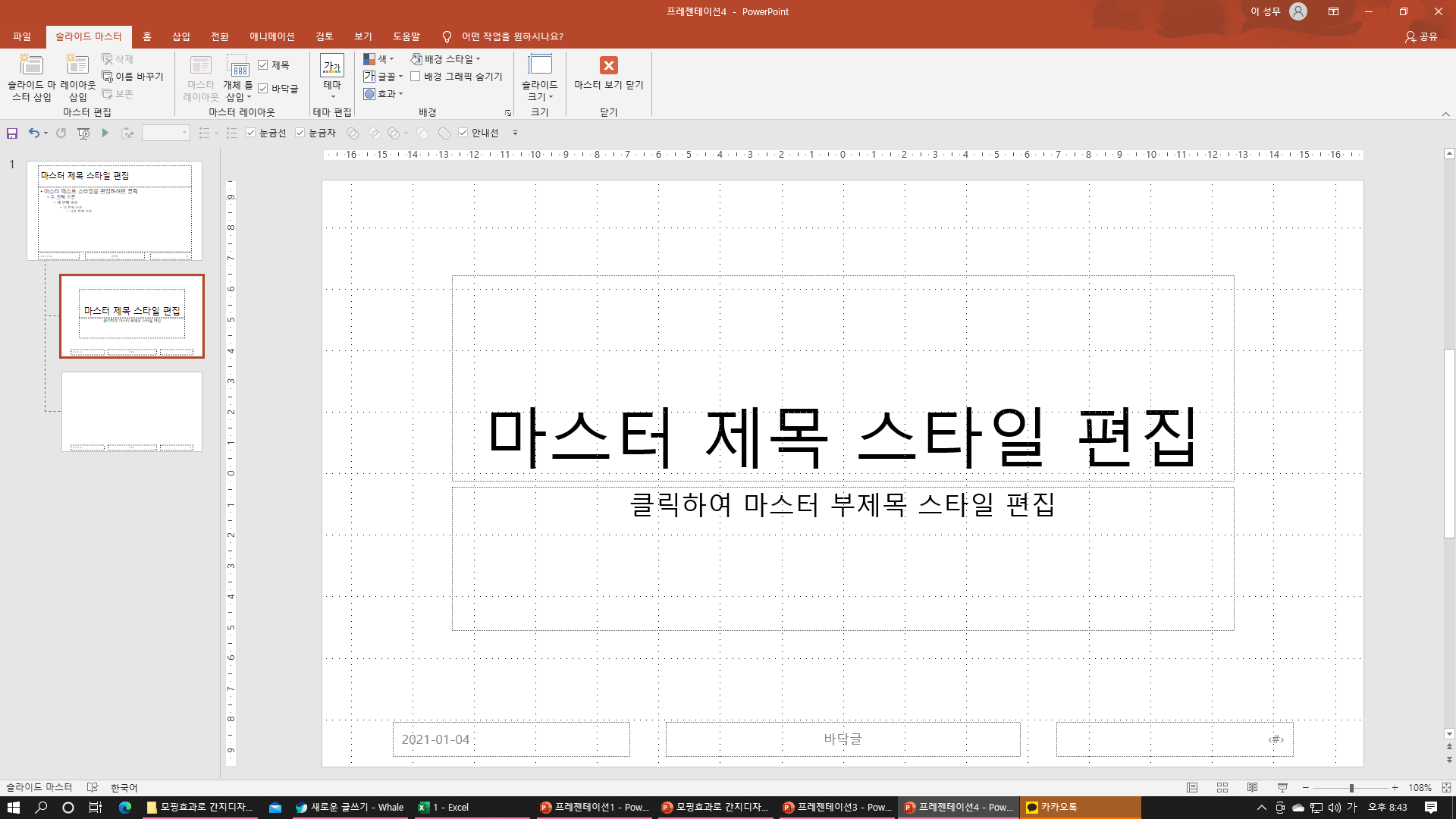Toggle the 바닥글 footers checkbox

tap(263, 89)
